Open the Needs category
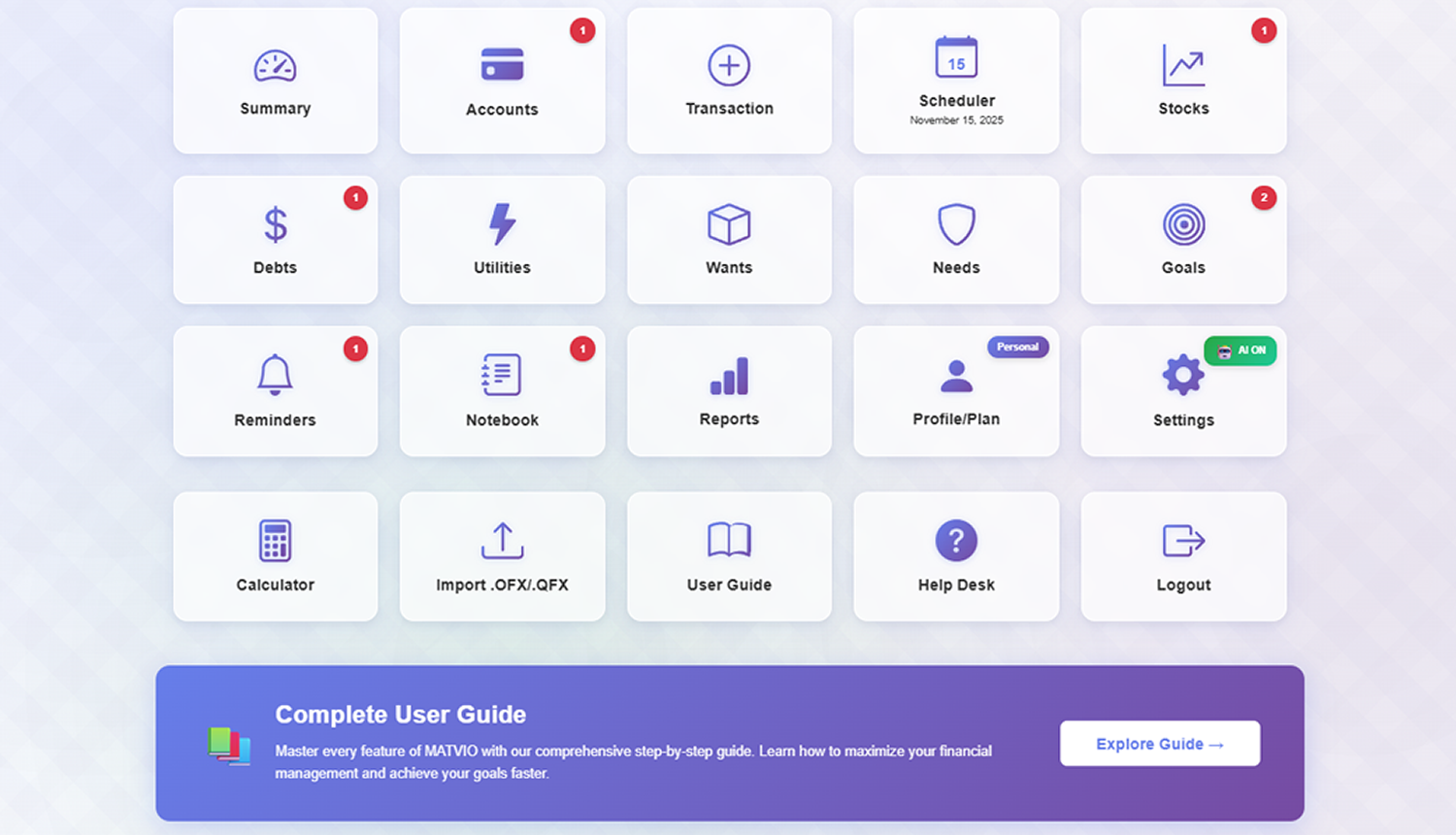Viewport: 1456px width, 835px height. coord(956,239)
